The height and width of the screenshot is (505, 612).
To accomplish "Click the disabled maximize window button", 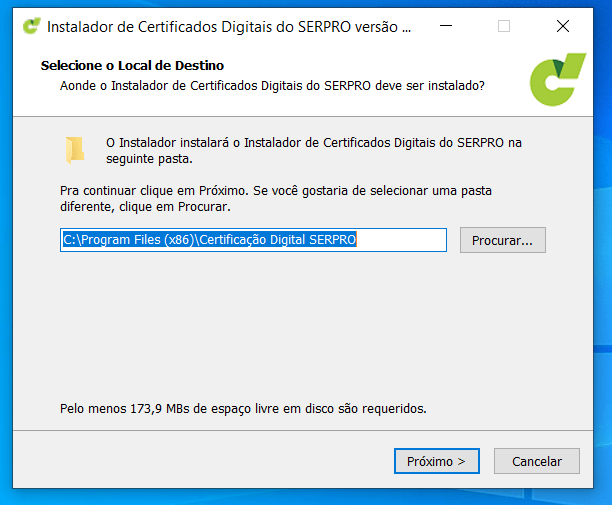I will click(504, 27).
